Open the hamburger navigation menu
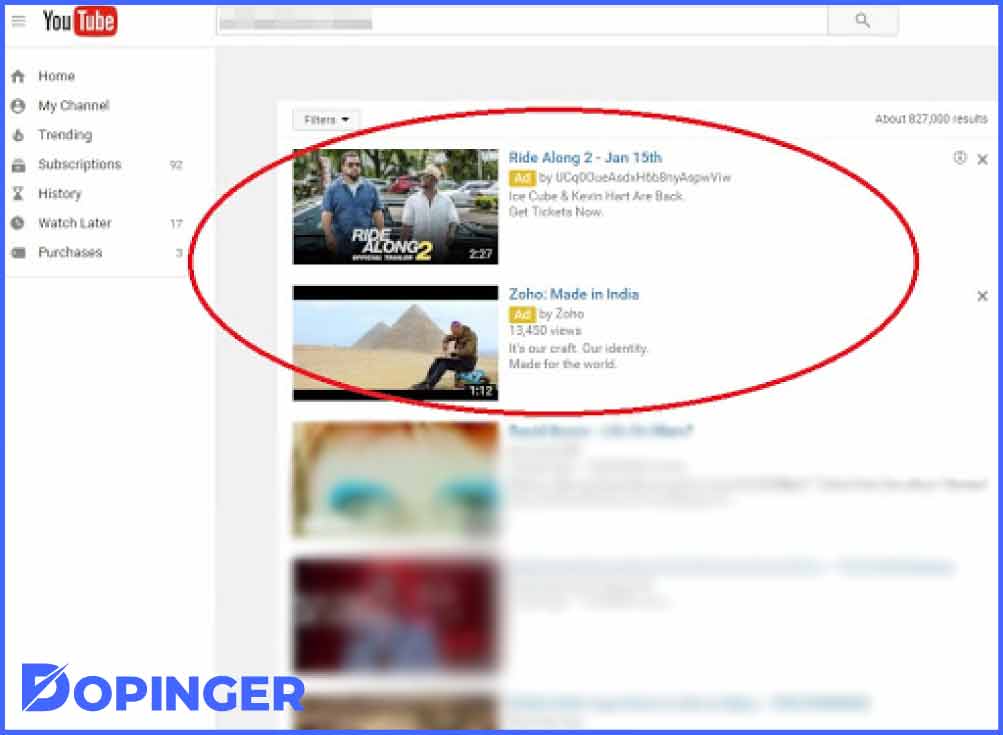The image size is (1003, 735). pos(18,20)
